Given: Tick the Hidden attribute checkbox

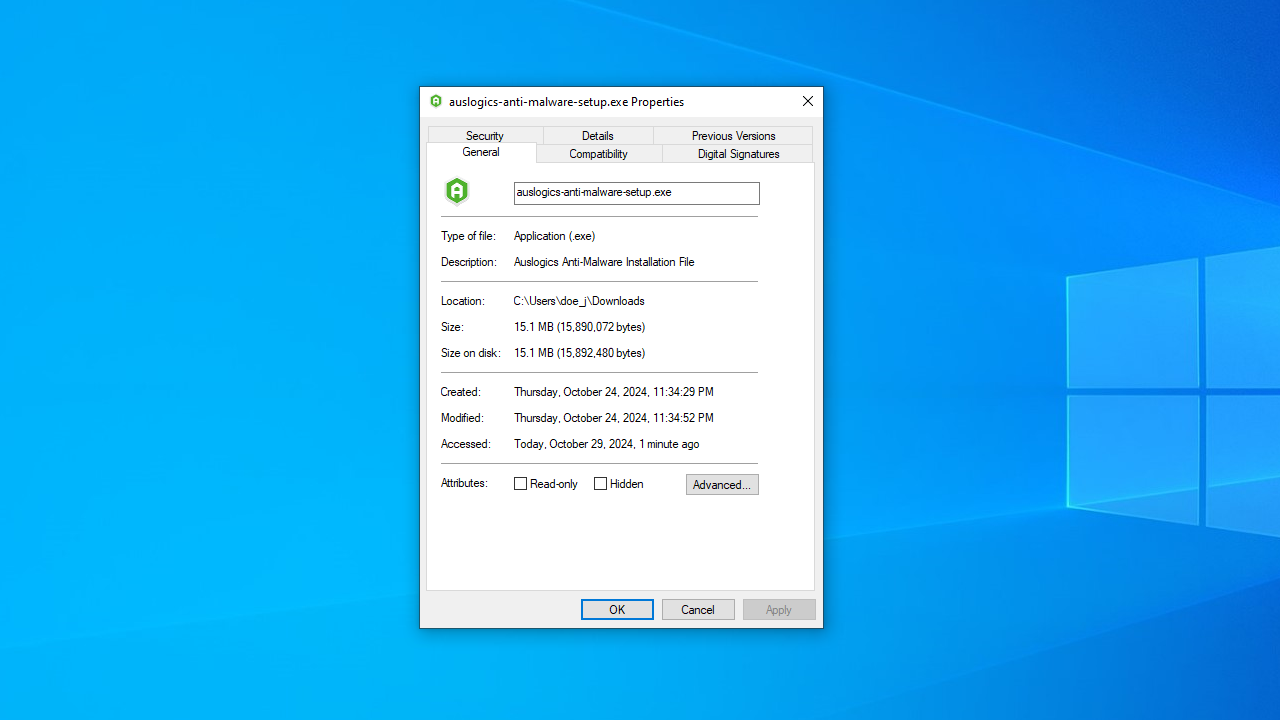Looking at the screenshot, I should [x=601, y=484].
